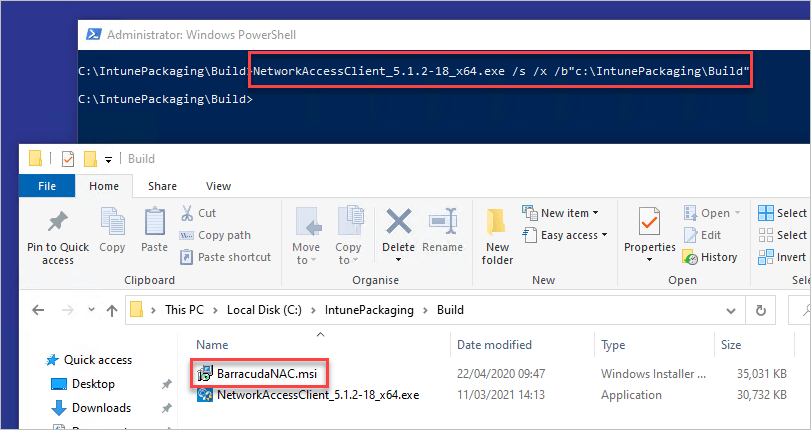Switch to the Share ribbon tab
The image size is (811, 430).
(x=162, y=186)
